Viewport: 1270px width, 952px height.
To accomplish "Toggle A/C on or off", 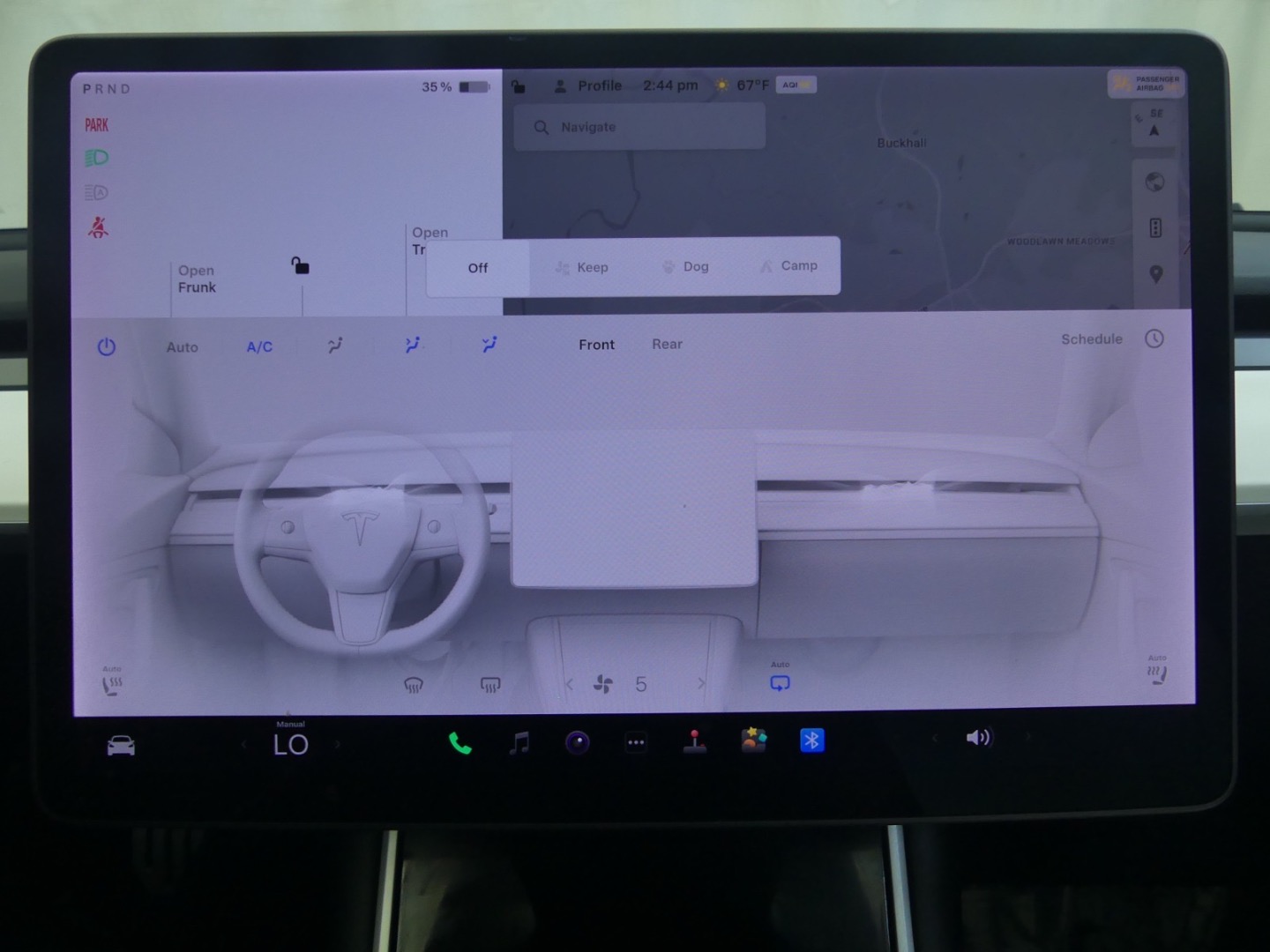I will [259, 347].
